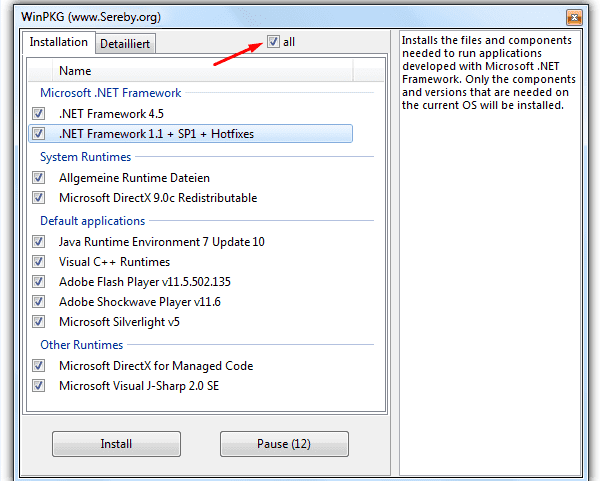The width and height of the screenshot is (600, 481).
Task: Uncheck Java Runtime Environment 7 Update 10
Action: tap(38, 241)
